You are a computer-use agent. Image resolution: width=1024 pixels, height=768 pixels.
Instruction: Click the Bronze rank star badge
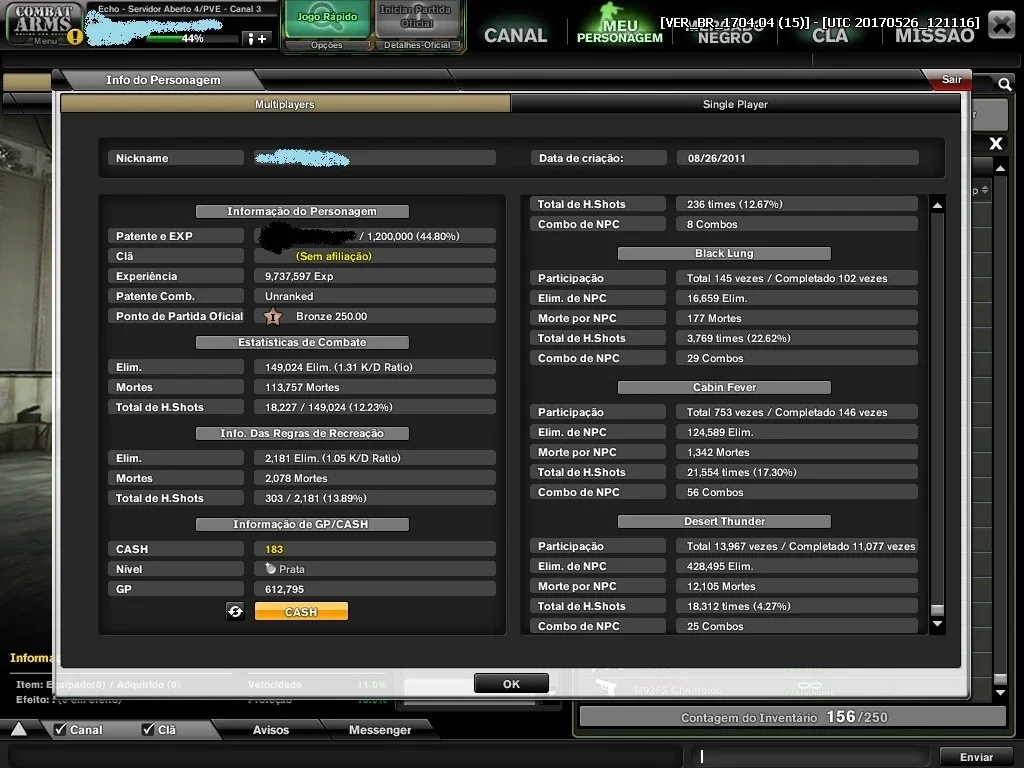(273, 317)
